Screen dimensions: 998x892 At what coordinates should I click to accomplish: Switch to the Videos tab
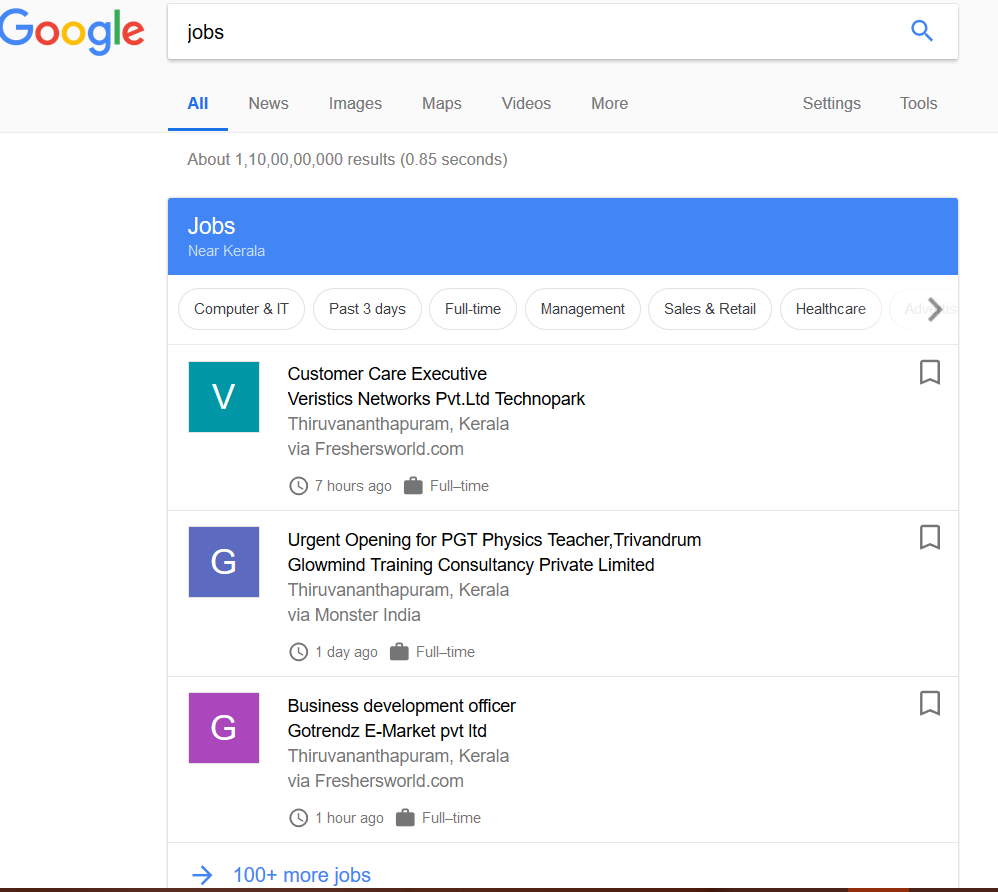526,104
